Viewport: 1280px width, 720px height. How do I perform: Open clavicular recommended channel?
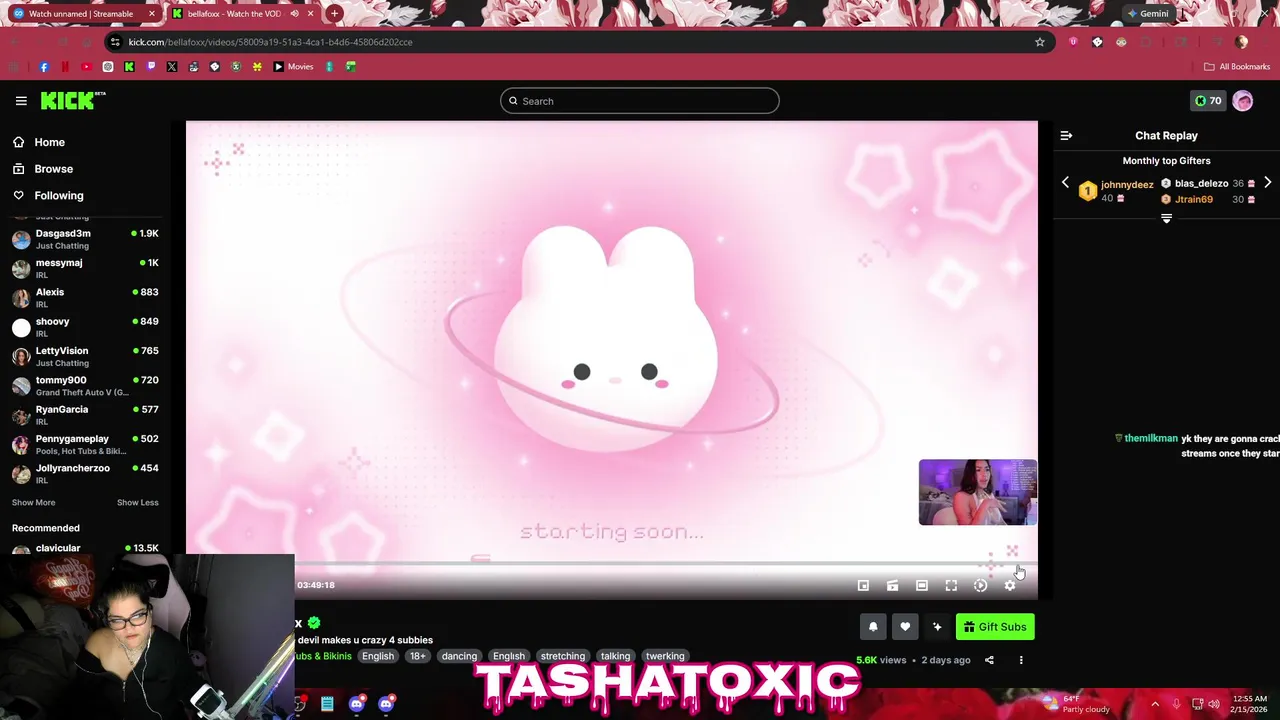click(x=85, y=548)
